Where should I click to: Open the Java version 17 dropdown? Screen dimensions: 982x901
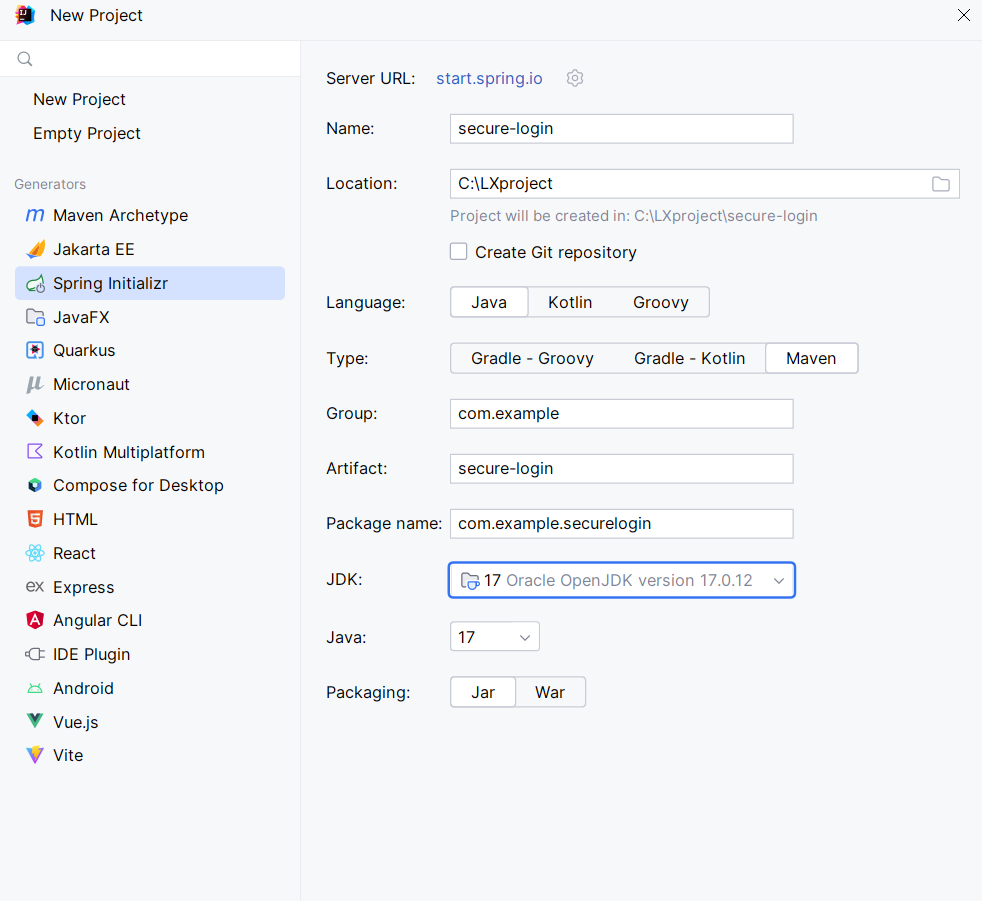point(495,637)
